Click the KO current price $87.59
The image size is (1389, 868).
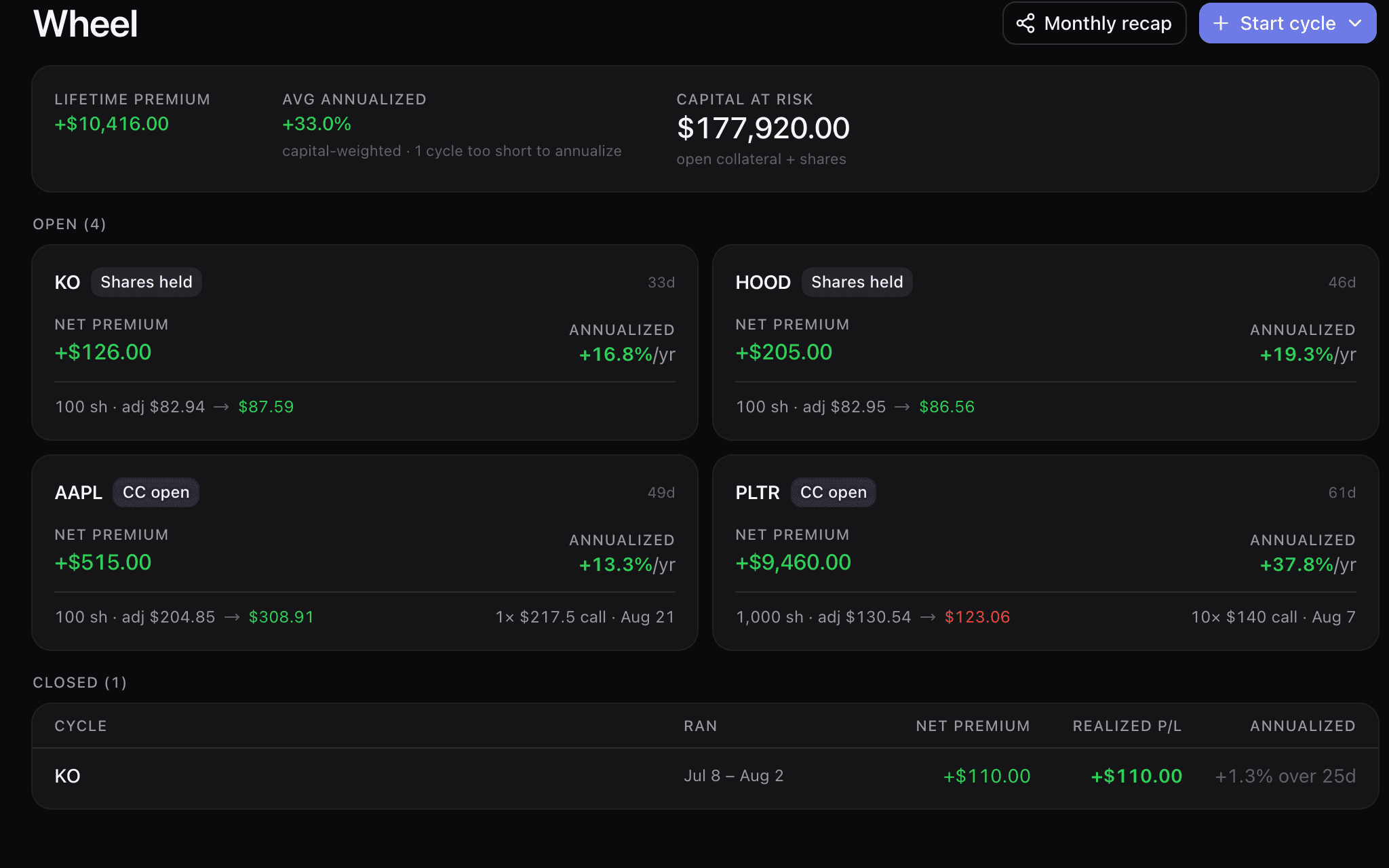(x=266, y=407)
